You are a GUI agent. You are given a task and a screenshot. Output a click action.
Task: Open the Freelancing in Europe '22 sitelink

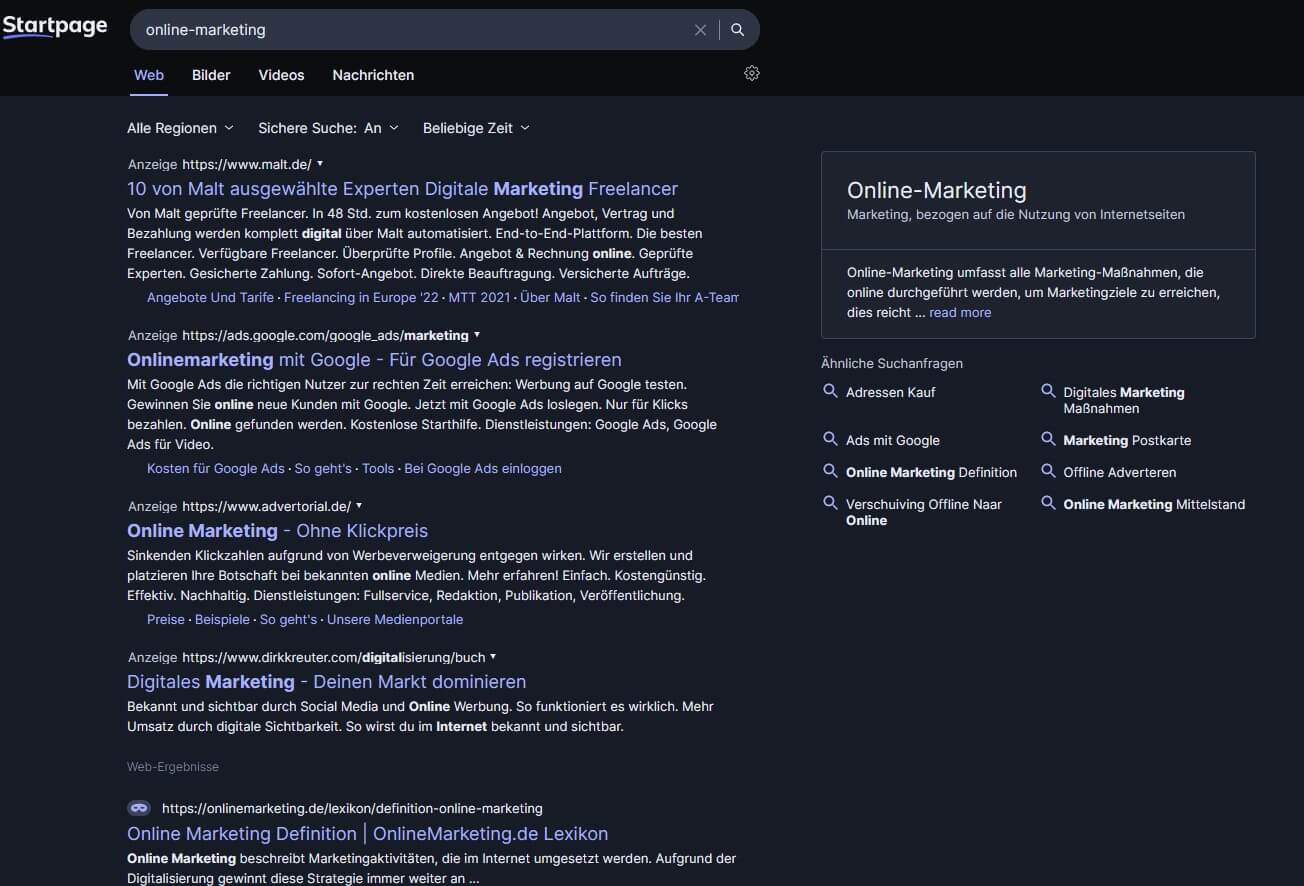coord(361,297)
